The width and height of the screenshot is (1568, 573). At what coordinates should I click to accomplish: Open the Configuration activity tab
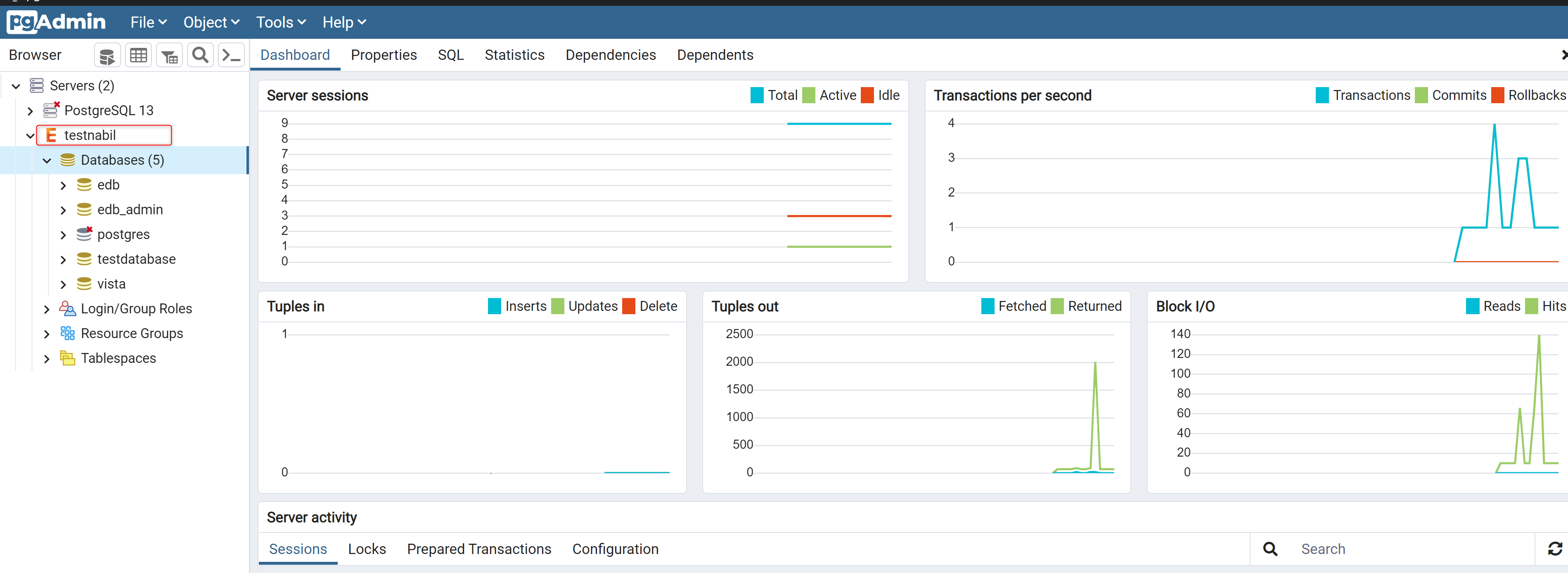[616, 549]
